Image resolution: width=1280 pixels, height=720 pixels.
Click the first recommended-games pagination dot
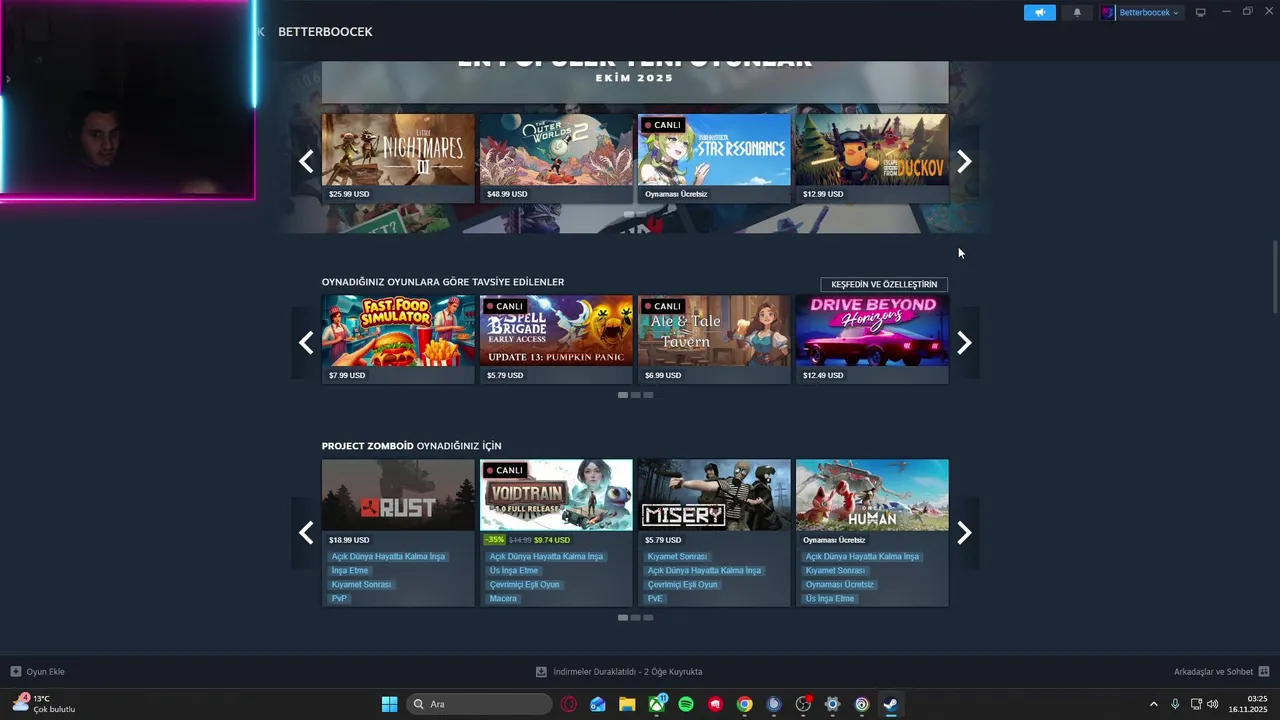(x=623, y=395)
